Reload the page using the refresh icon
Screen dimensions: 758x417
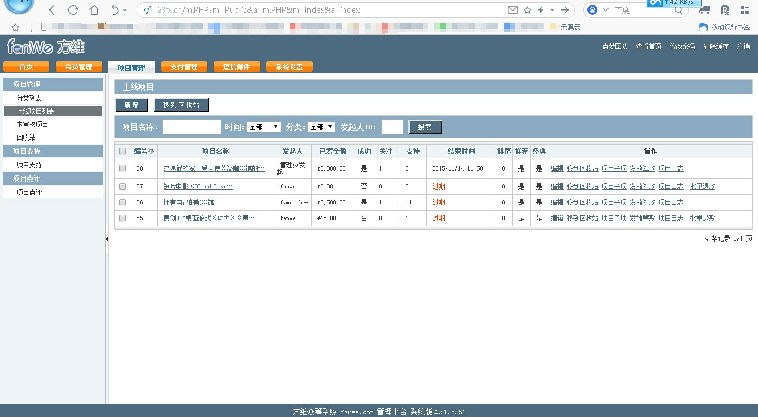[73, 10]
